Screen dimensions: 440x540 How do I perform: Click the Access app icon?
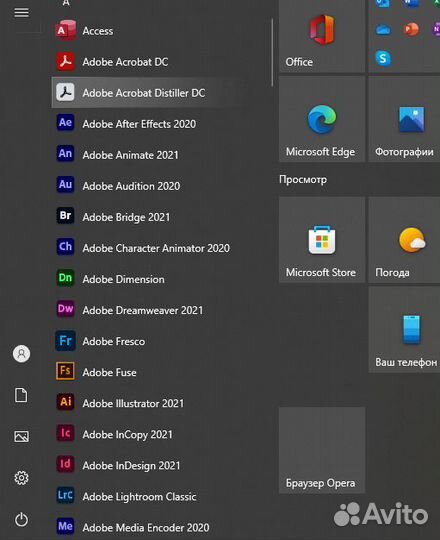(x=65, y=31)
